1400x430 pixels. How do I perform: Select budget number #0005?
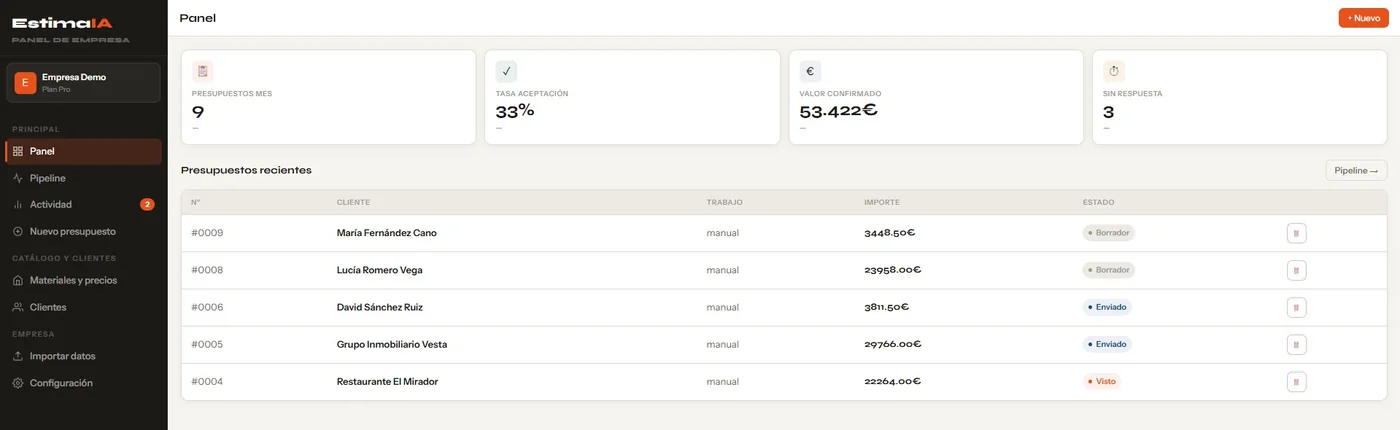point(207,344)
